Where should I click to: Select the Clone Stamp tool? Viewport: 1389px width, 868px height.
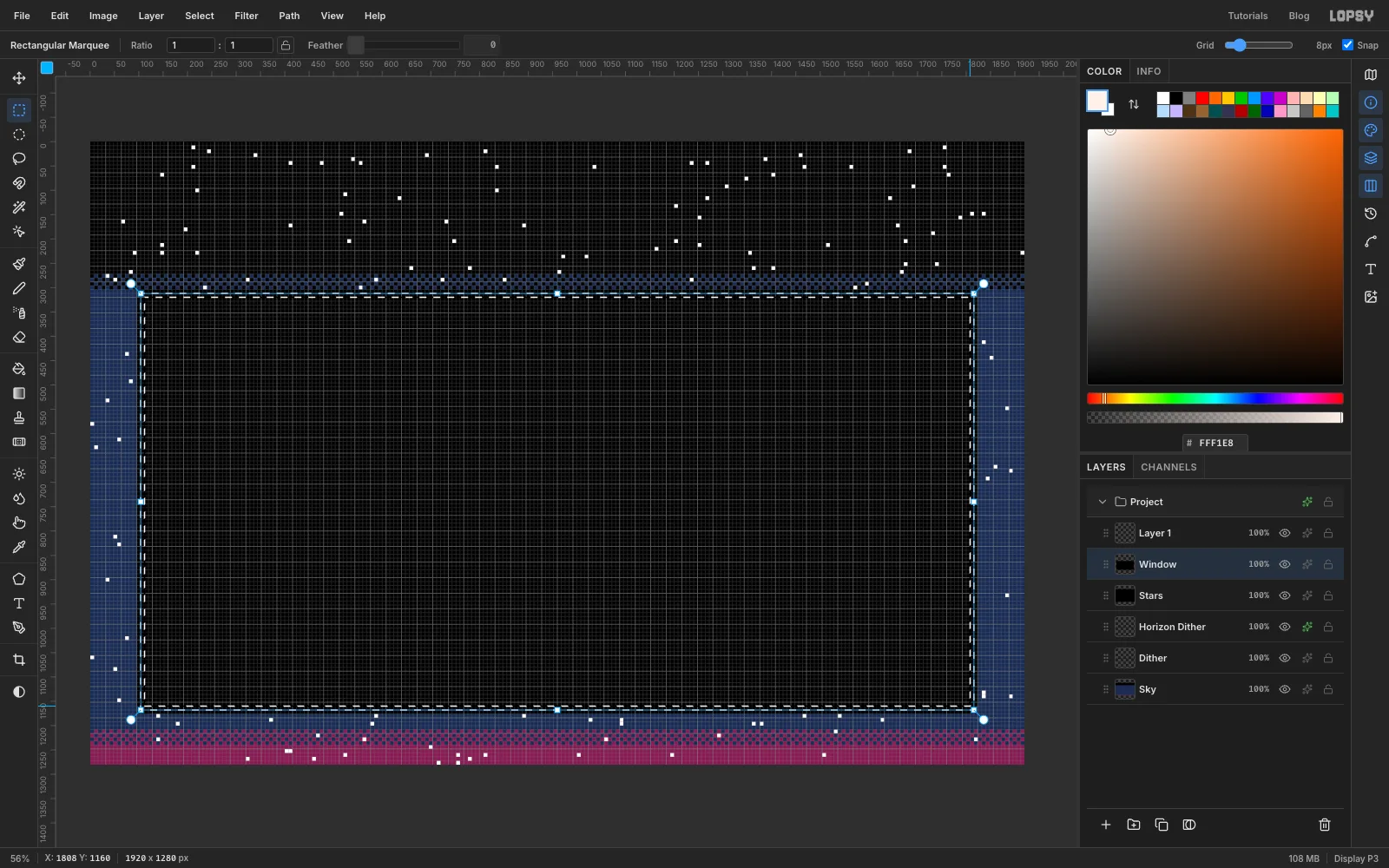click(x=19, y=418)
